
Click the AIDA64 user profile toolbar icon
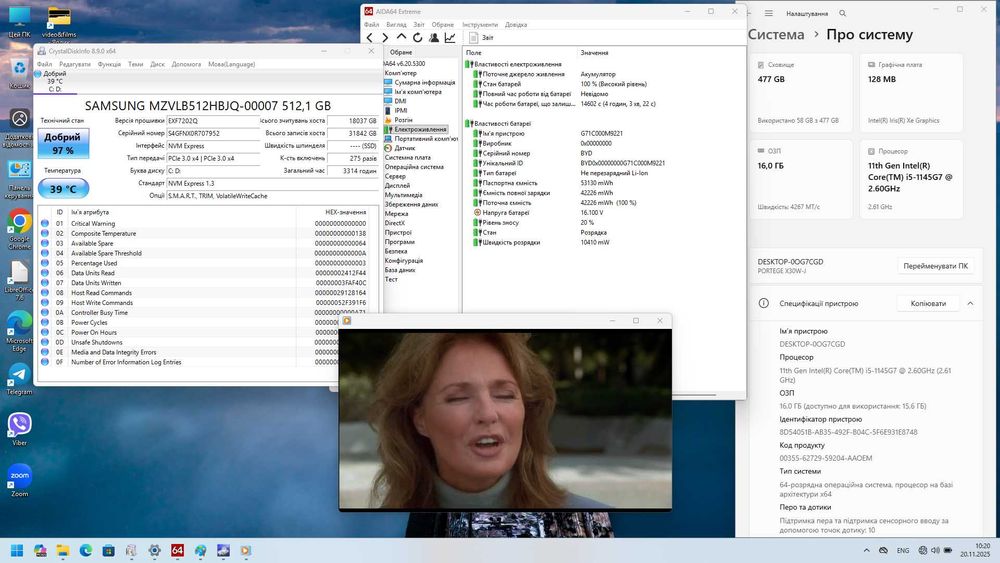coord(434,38)
